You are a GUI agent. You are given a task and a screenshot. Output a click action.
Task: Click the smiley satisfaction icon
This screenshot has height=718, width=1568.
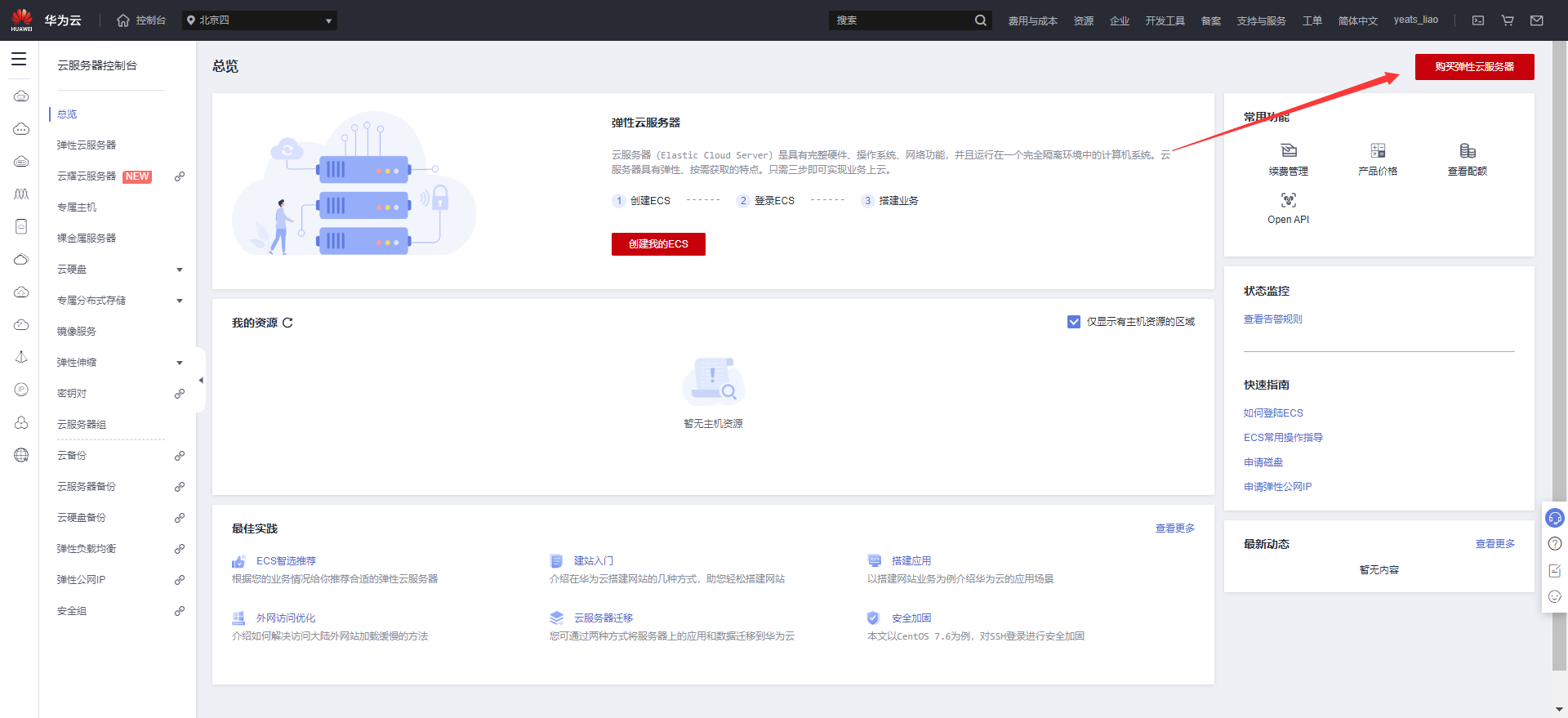tap(1555, 596)
